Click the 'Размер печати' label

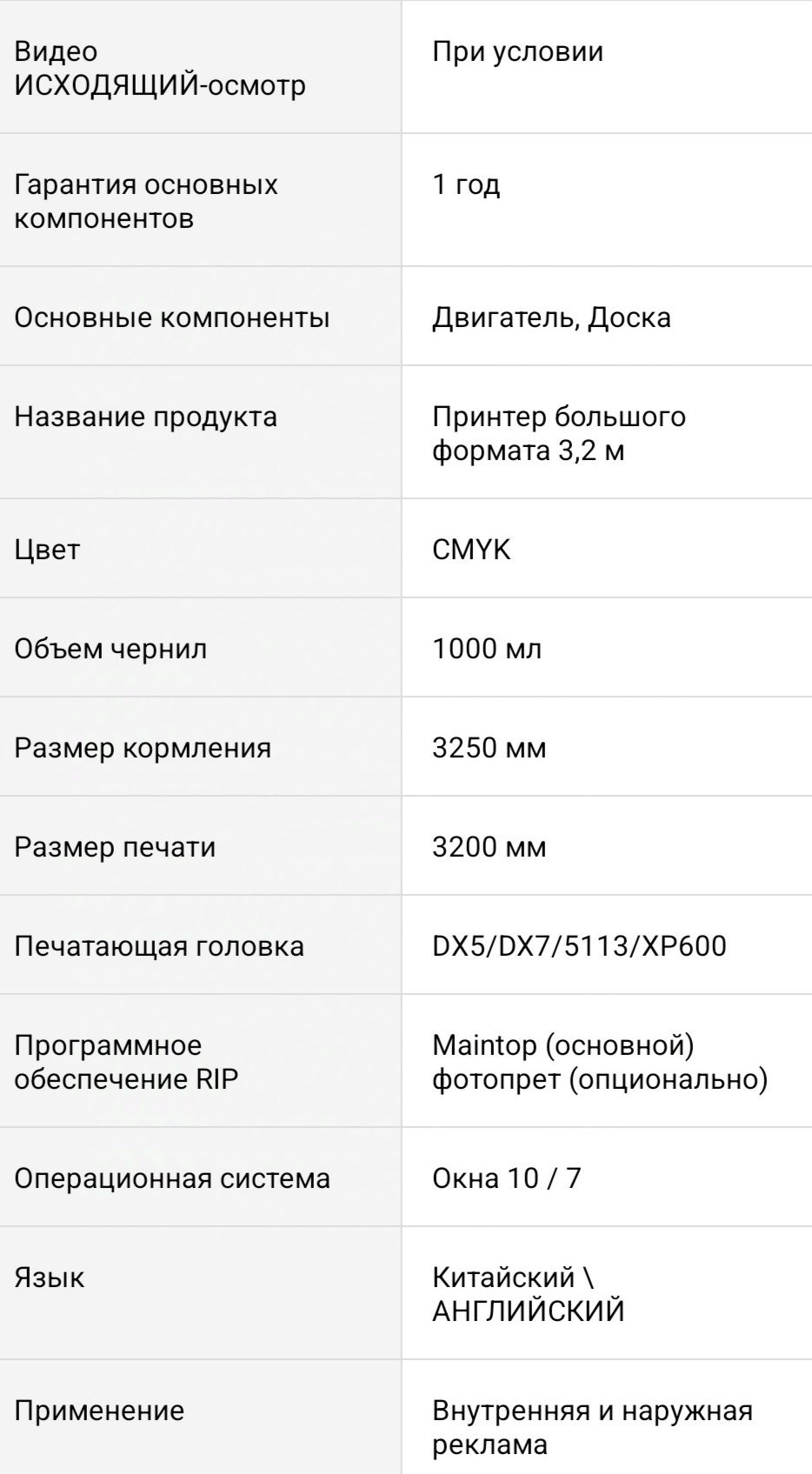[x=115, y=847]
